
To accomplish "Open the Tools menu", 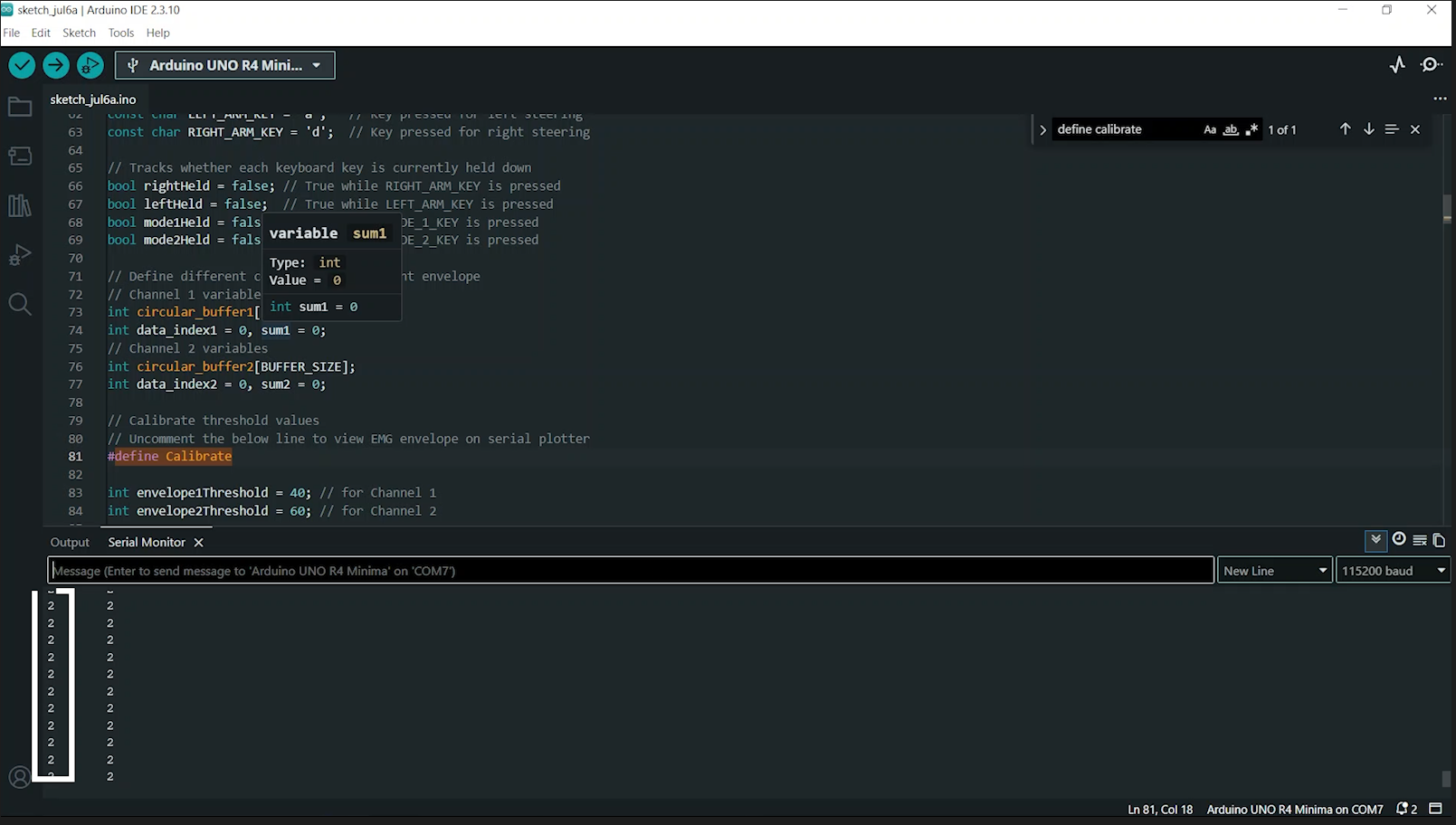I will pyautogui.click(x=120, y=33).
